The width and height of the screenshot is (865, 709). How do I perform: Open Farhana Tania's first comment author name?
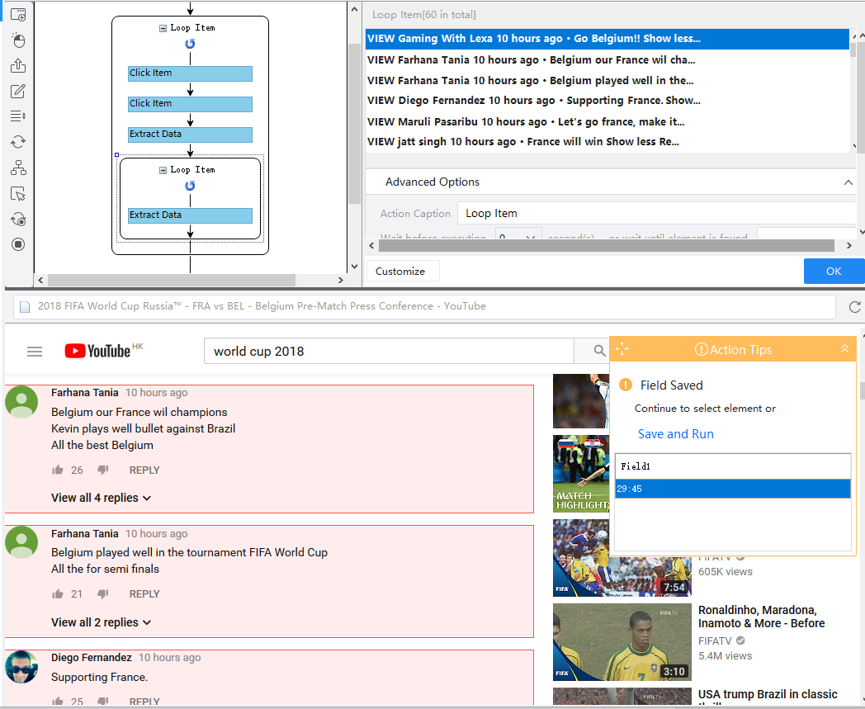coord(84,393)
